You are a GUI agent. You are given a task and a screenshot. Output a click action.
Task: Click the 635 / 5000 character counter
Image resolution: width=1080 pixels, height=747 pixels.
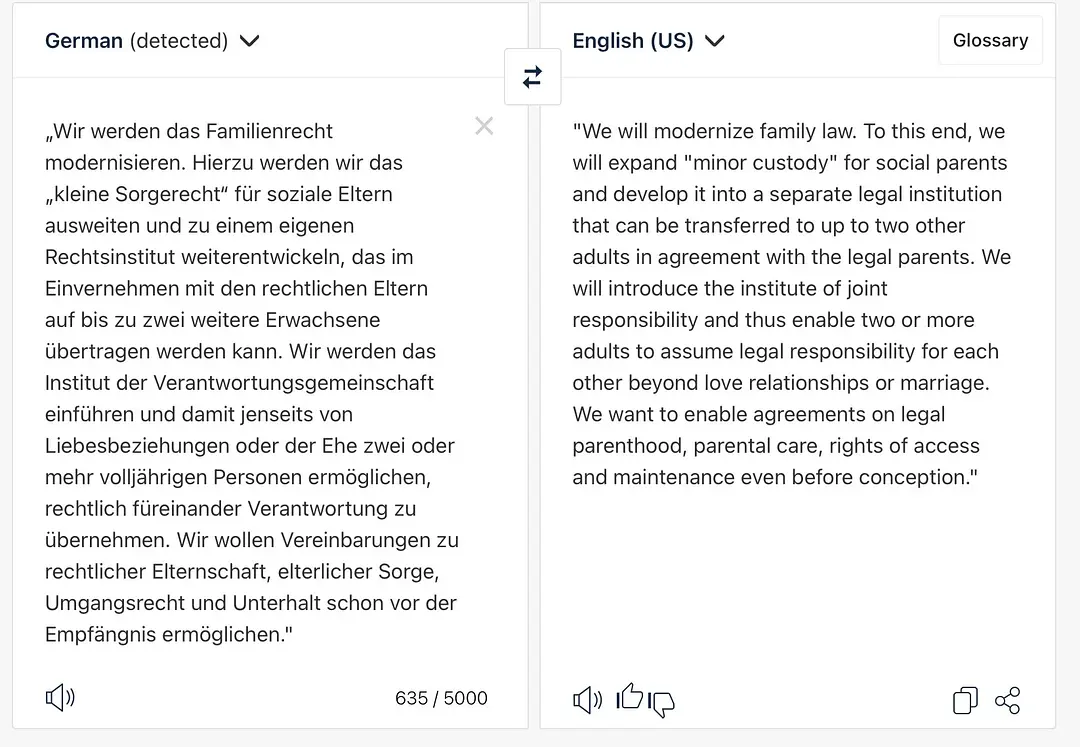click(441, 698)
